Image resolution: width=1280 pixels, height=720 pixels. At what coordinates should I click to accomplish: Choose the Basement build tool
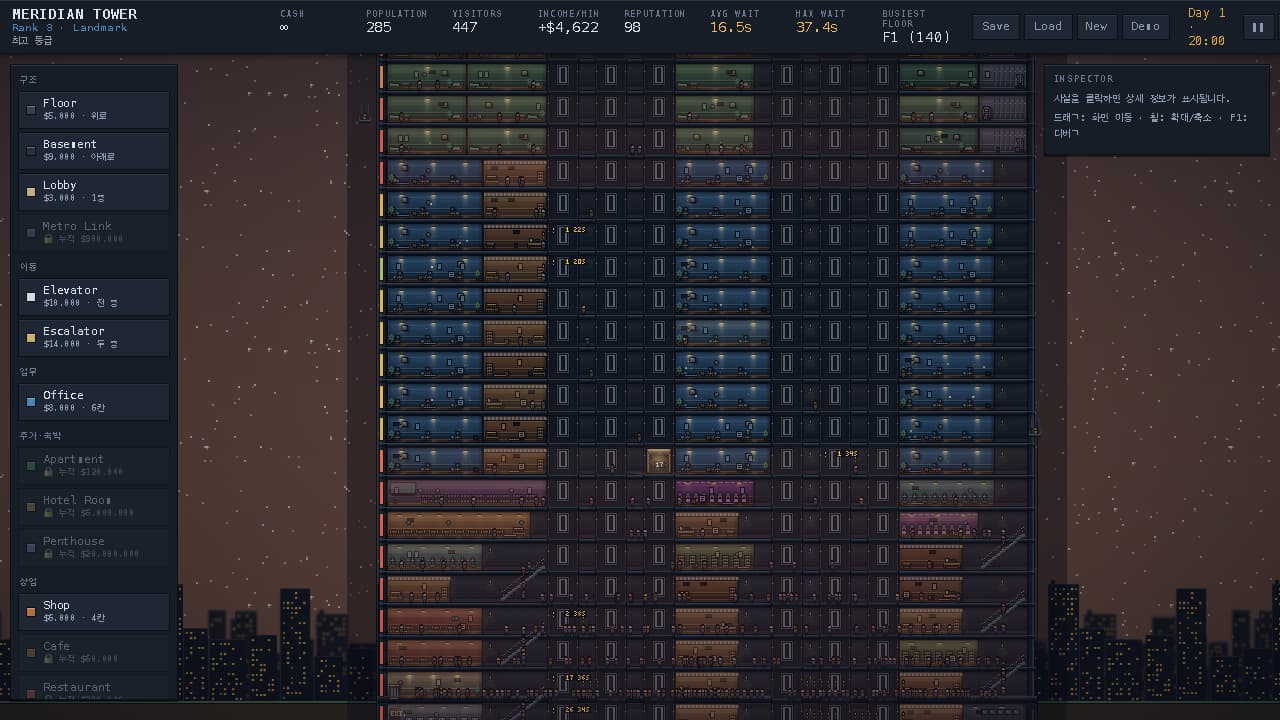tap(94, 150)
